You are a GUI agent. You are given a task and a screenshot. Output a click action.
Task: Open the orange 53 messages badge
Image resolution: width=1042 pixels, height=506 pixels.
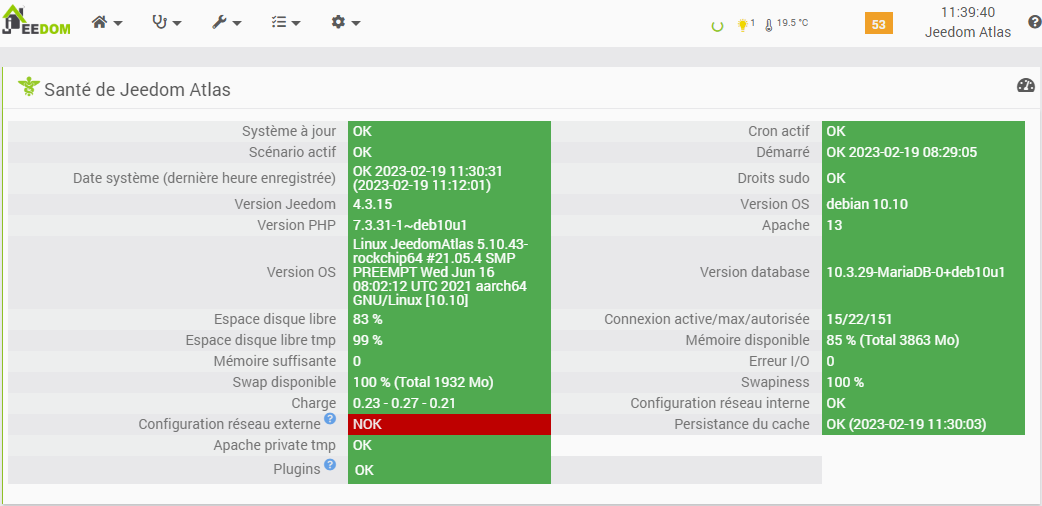(878, 24)
